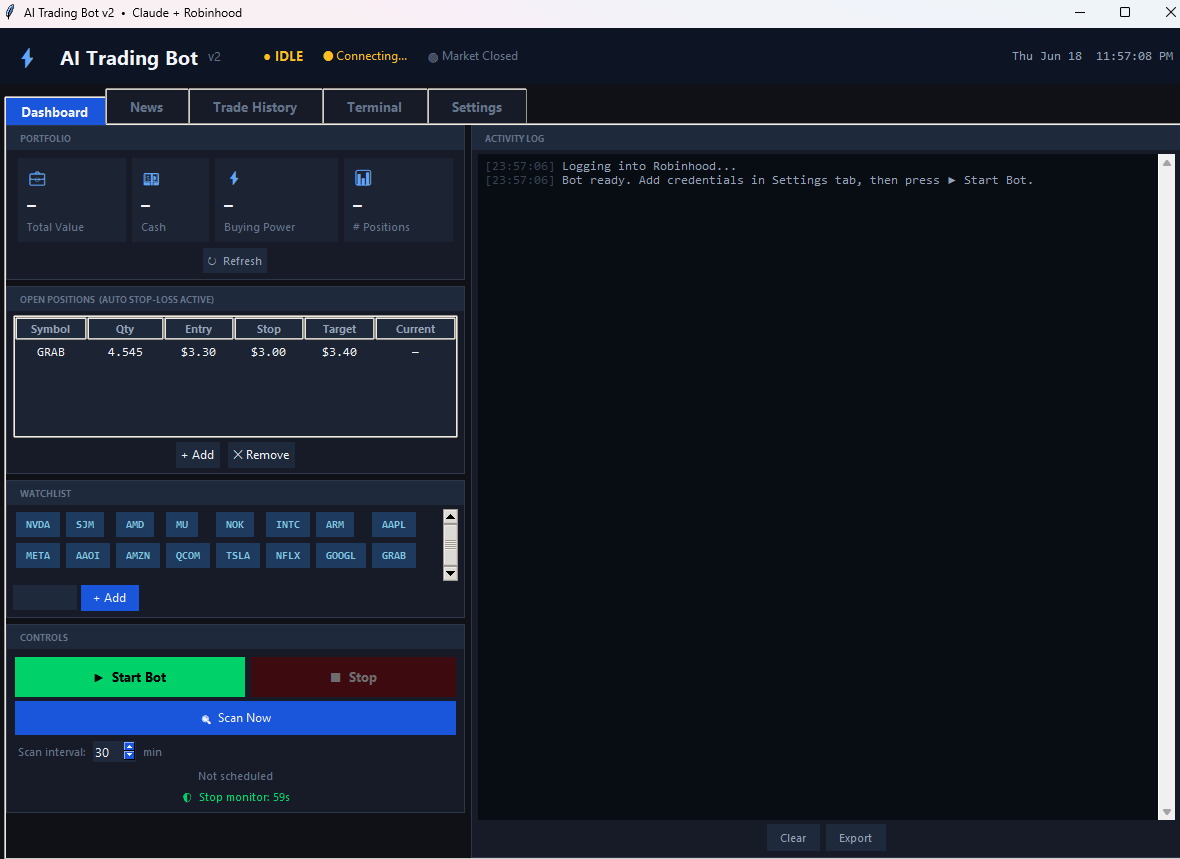This screenshot has height=859, width=1180.
Task: Select INTC in the watchlist
Action: [x=287, y=525]
